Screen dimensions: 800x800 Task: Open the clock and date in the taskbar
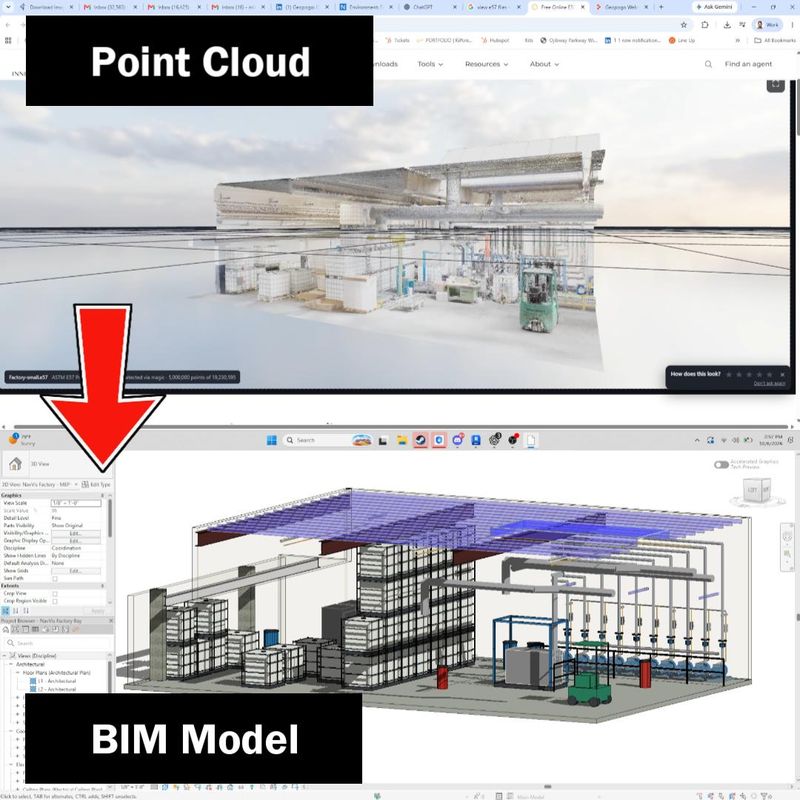click(773, 440)
